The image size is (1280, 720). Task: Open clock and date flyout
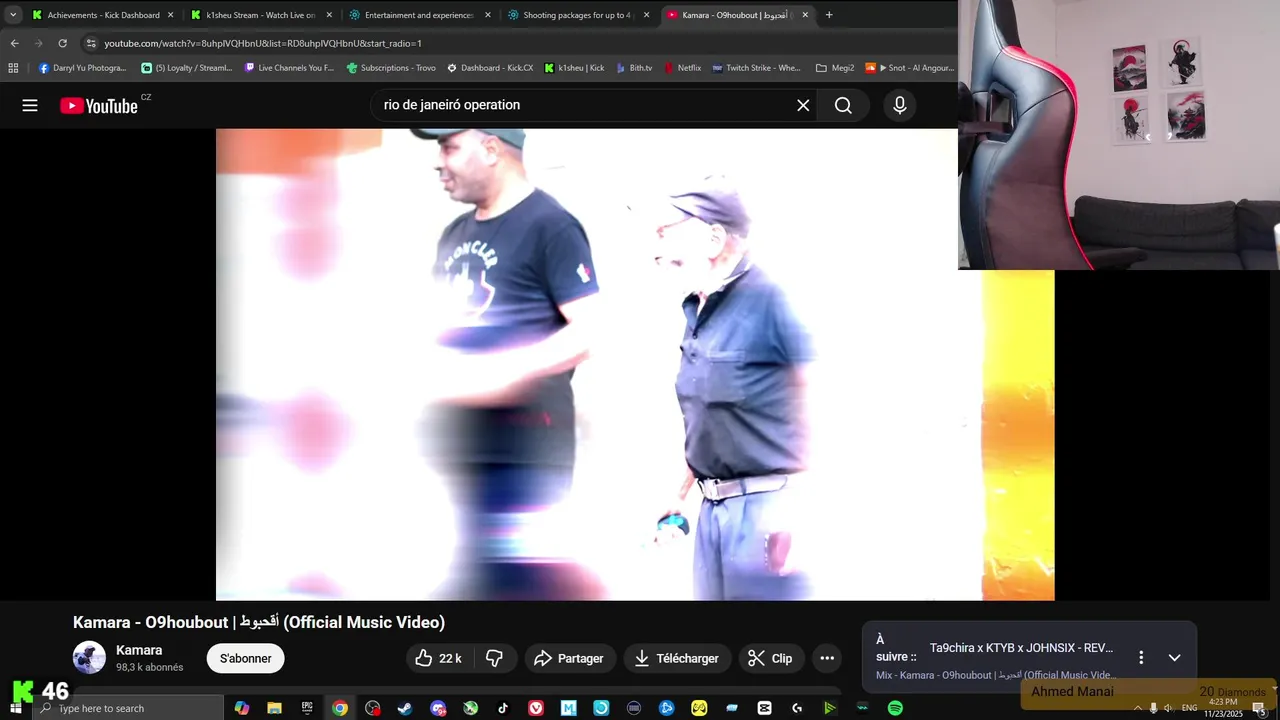point(1223,708)
